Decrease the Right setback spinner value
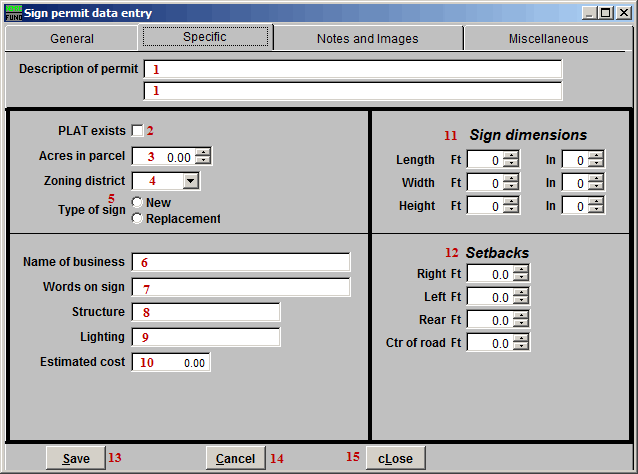638x474 pixels. (520, 278)
